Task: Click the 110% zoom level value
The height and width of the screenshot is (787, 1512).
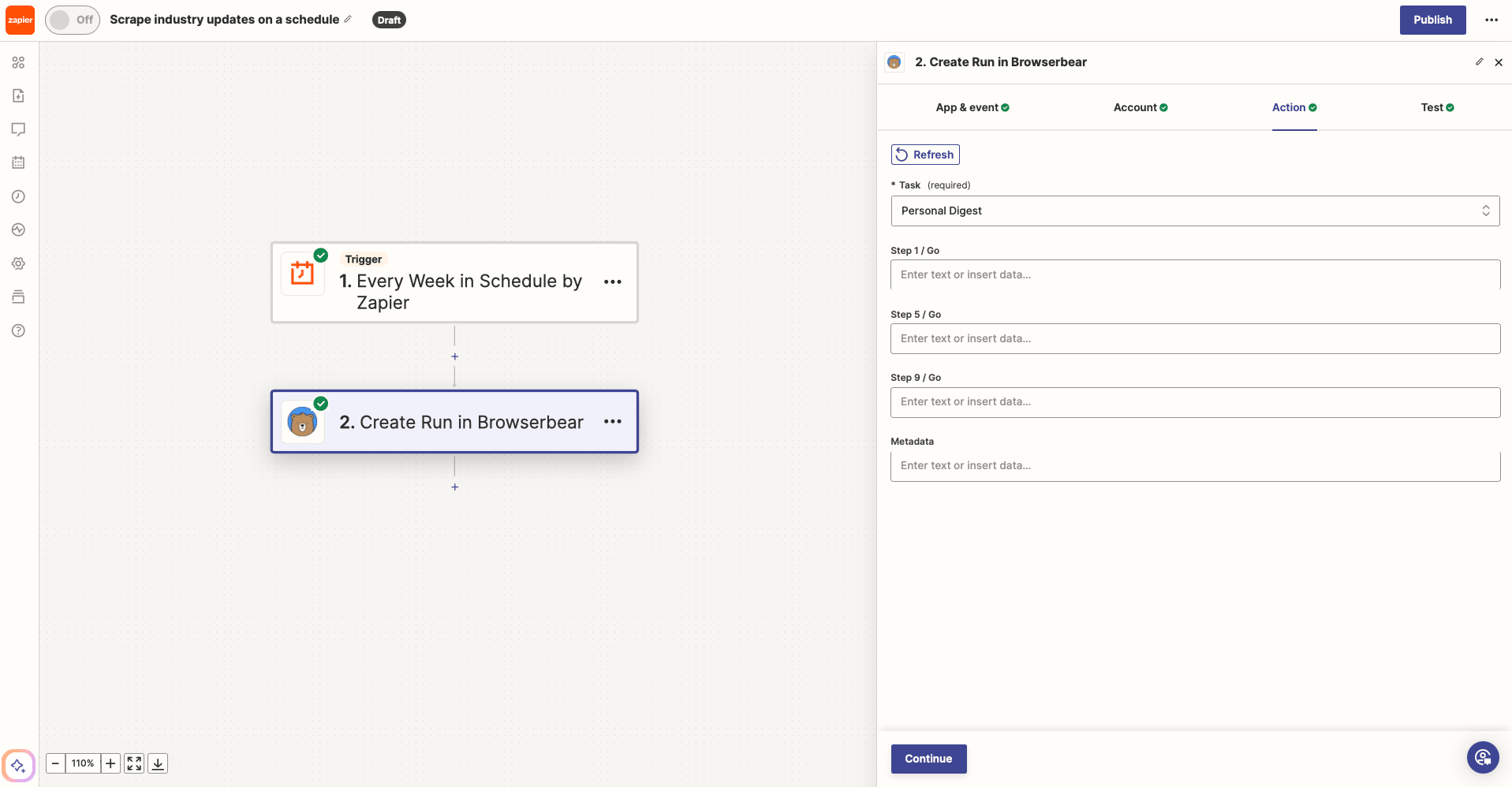Action: [83, 763]
